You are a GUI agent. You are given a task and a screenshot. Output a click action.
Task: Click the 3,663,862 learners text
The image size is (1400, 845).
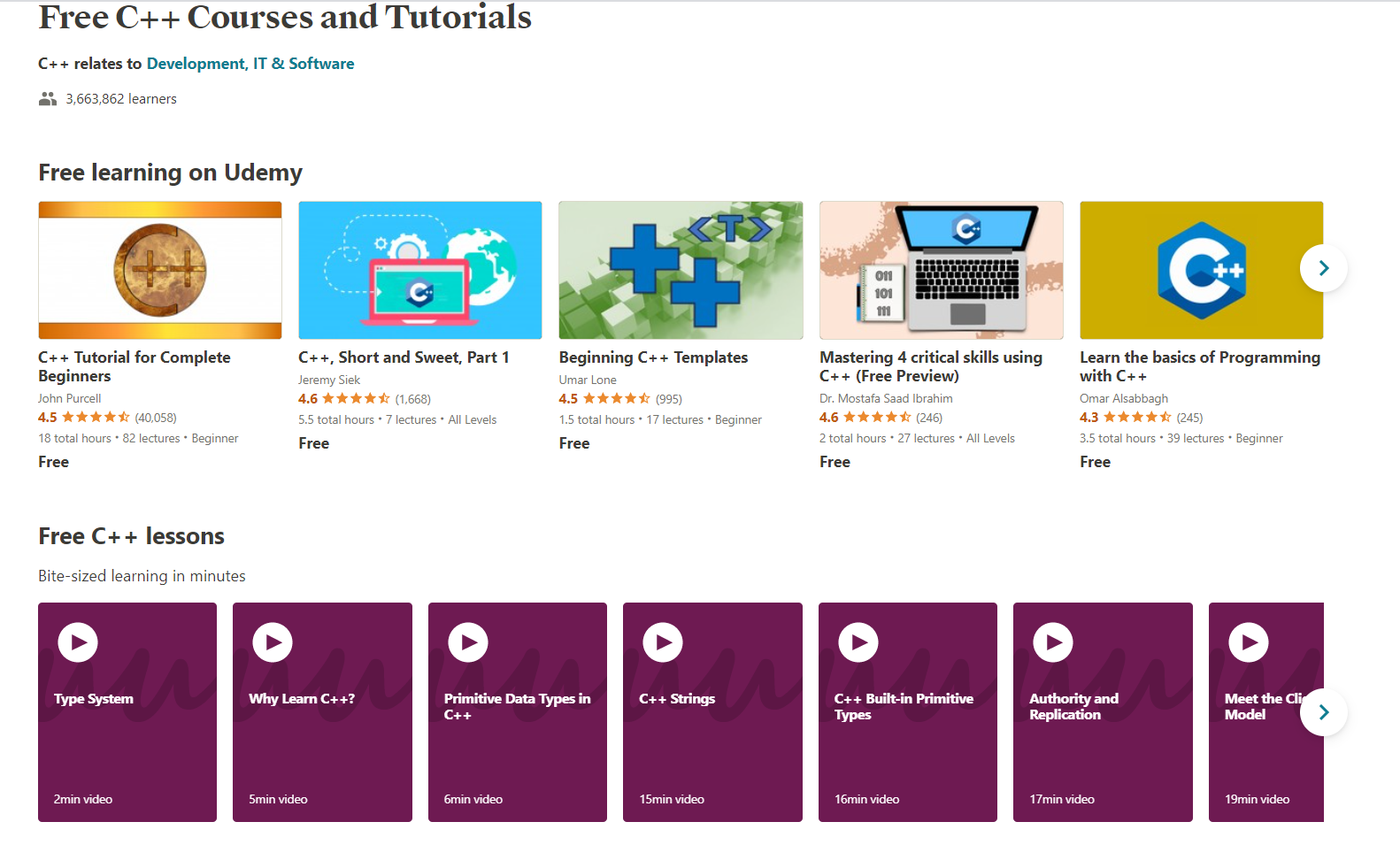[x=121, y=99]
